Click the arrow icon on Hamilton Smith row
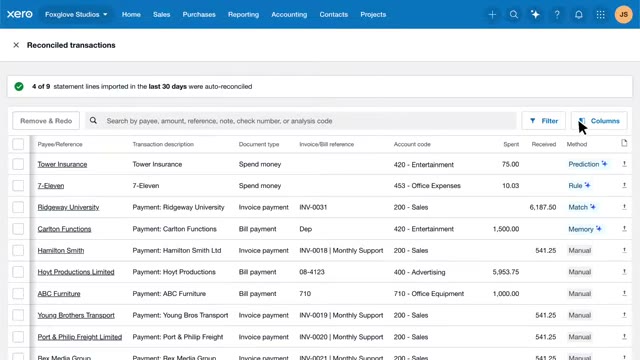 [x=624, y=250]
